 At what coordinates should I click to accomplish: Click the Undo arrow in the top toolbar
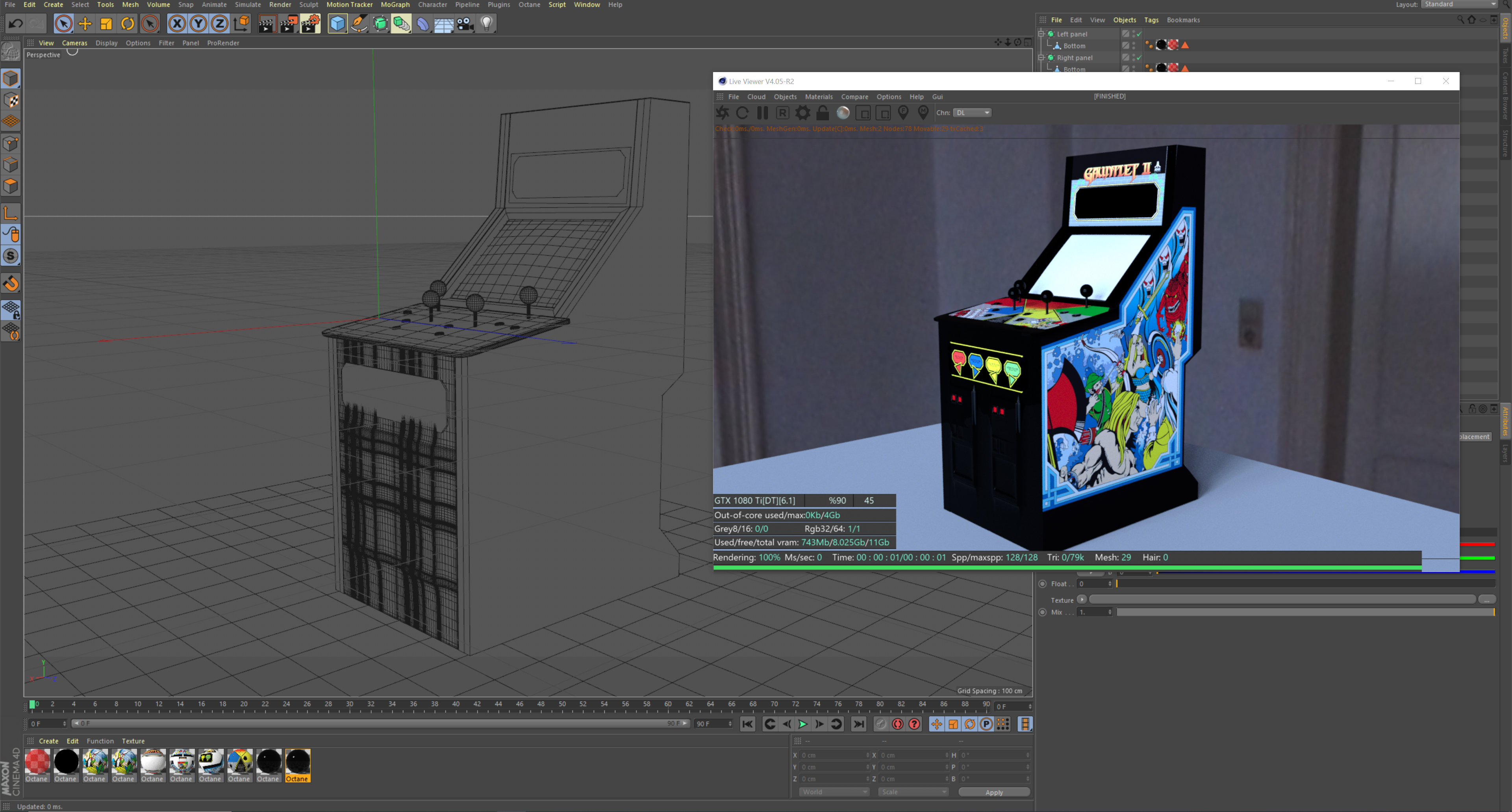point(16,24)
